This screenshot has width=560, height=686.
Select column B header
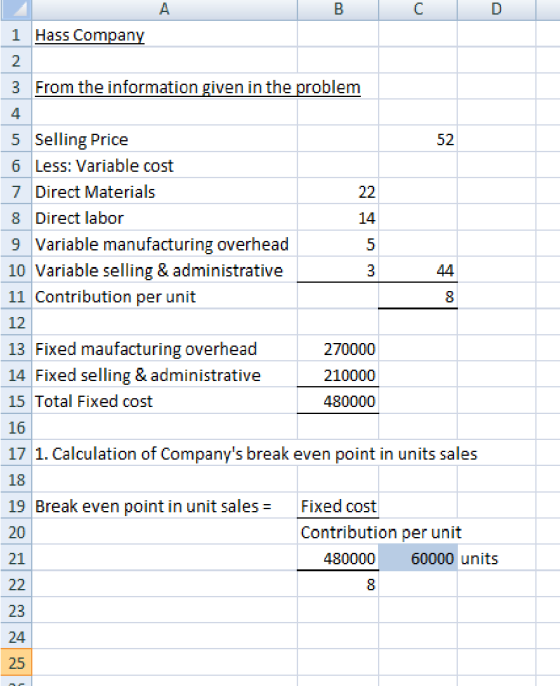338,10
